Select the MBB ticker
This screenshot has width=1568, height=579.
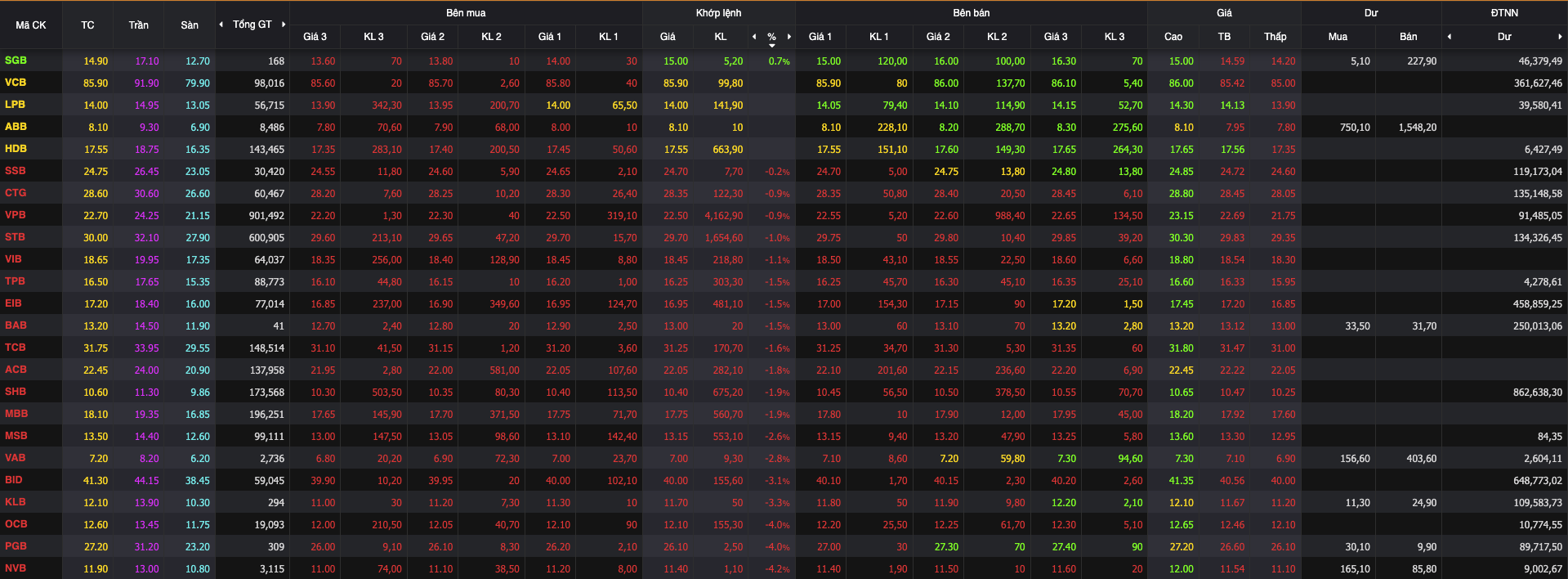[x=16, y=414]
